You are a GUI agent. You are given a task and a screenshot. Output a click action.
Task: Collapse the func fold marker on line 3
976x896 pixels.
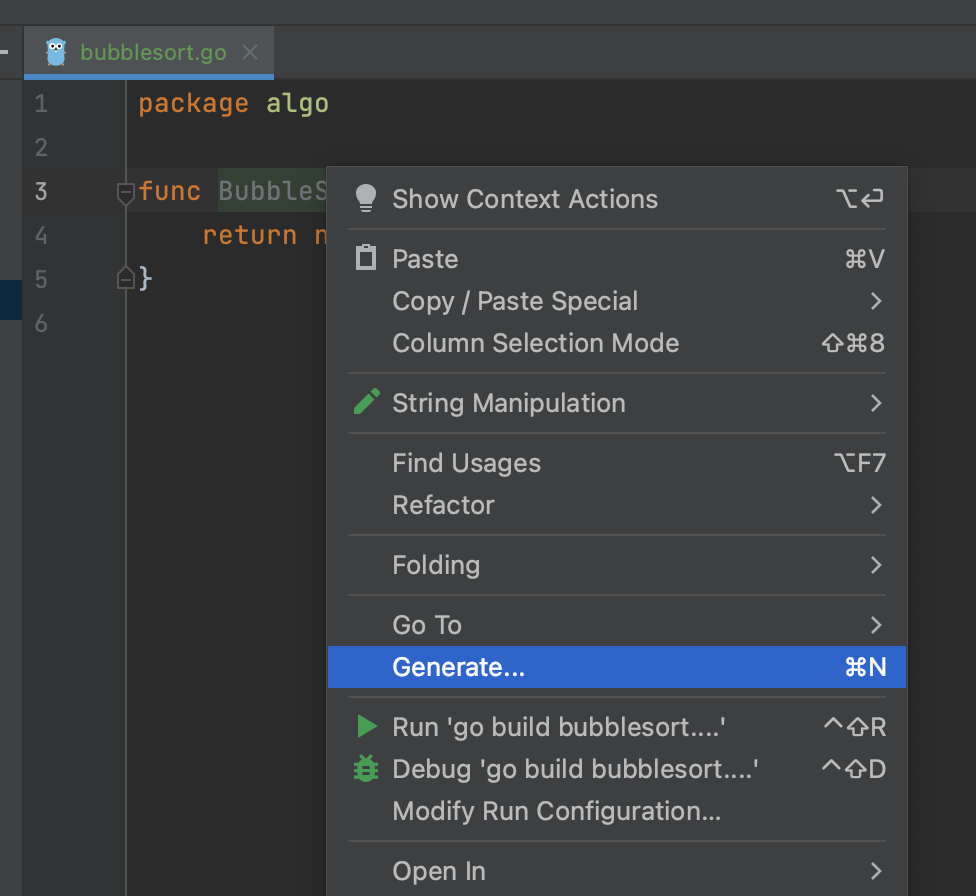click(x=126, y=192)
